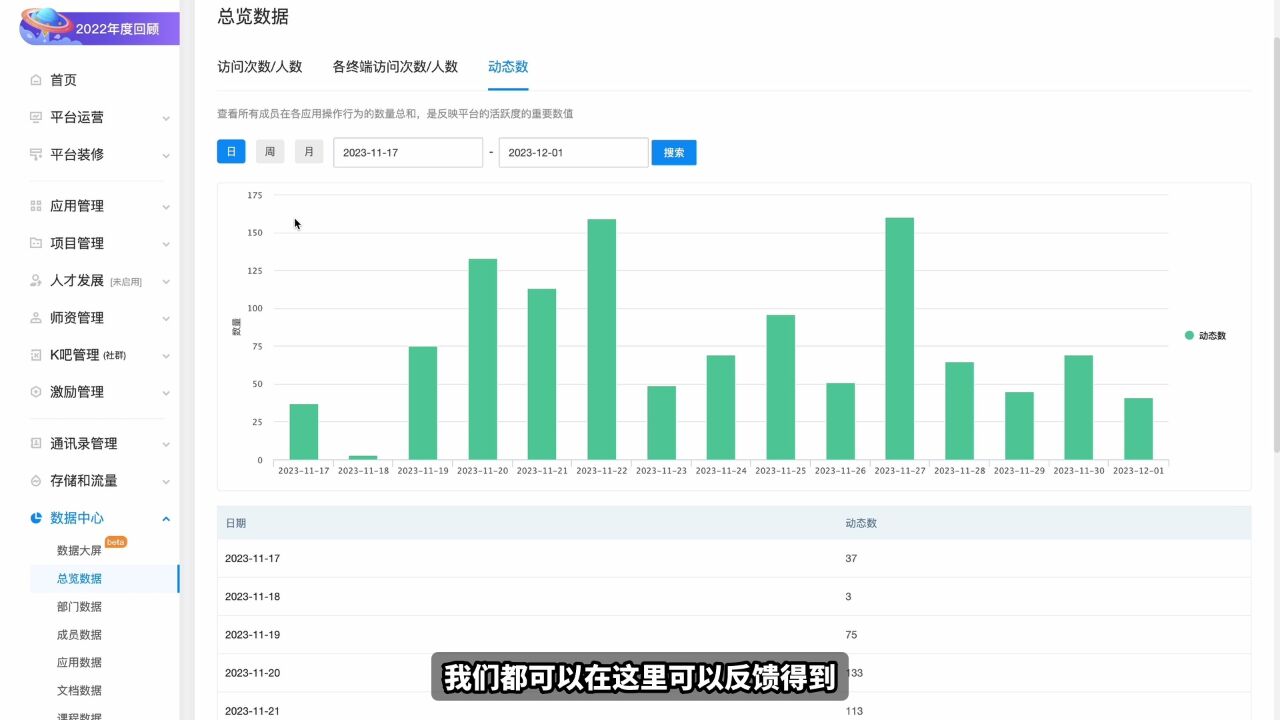This screenshot has width=1280, height=720.
Task: Go to 首页 in sidebar
Action: (63, 80)
